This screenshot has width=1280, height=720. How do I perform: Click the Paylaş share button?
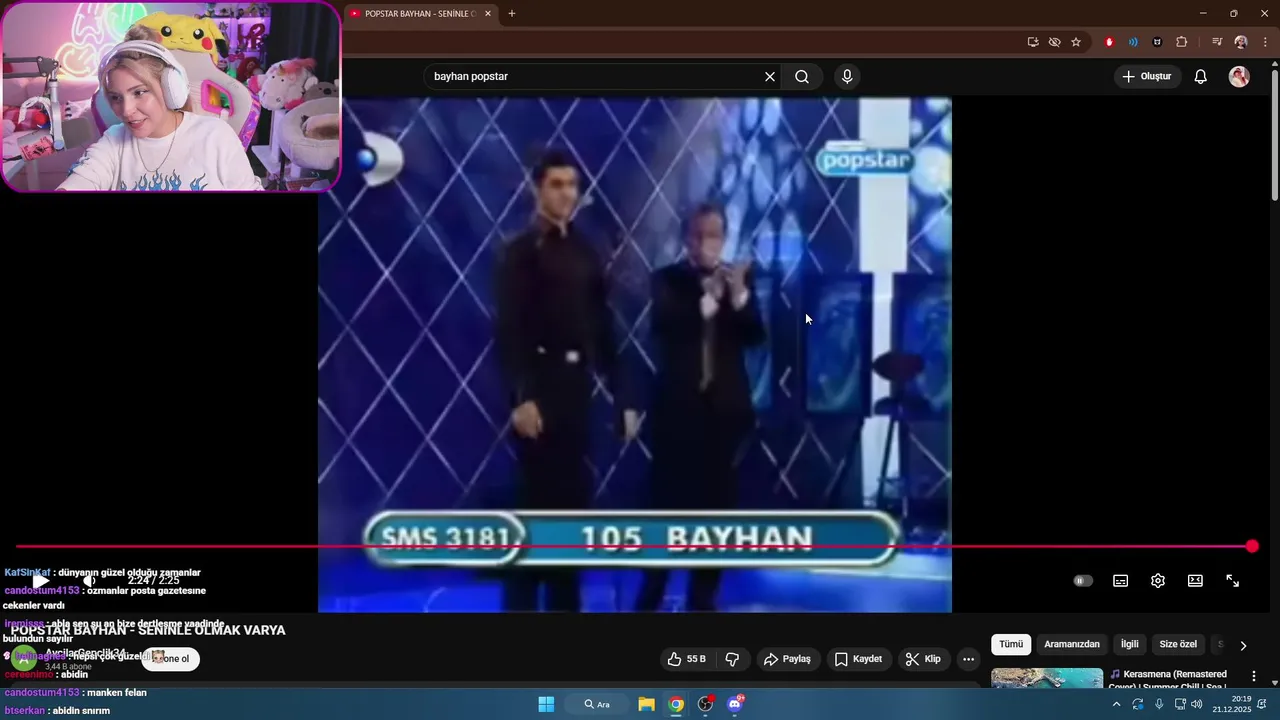(787, 659)
